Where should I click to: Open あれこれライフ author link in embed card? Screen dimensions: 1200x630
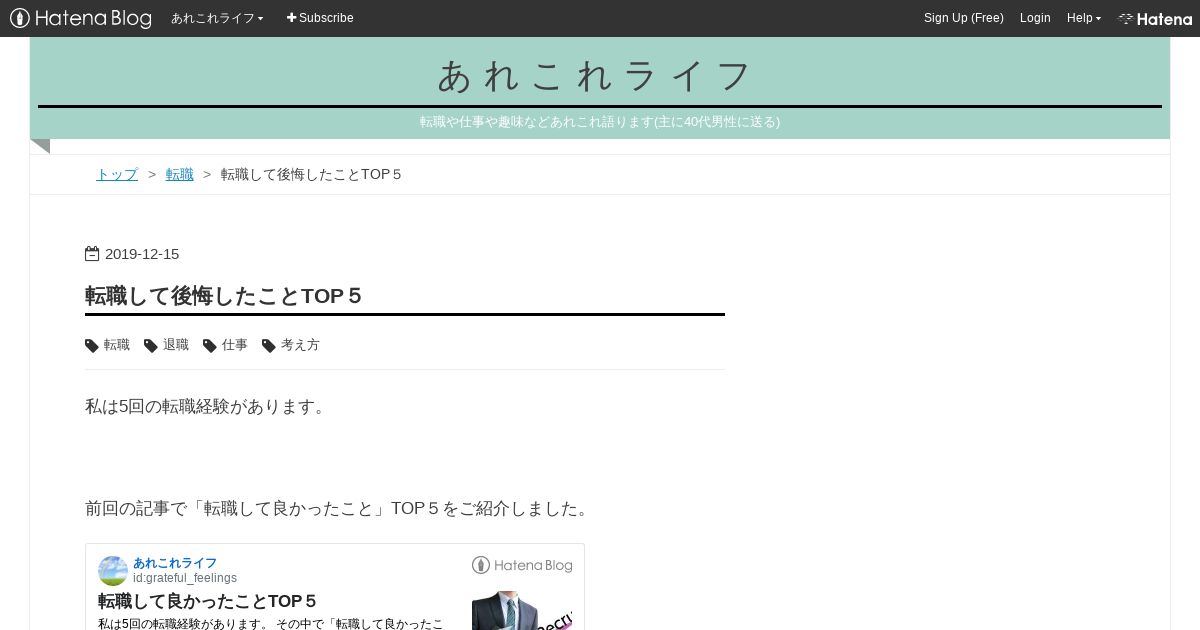point(175,563)
